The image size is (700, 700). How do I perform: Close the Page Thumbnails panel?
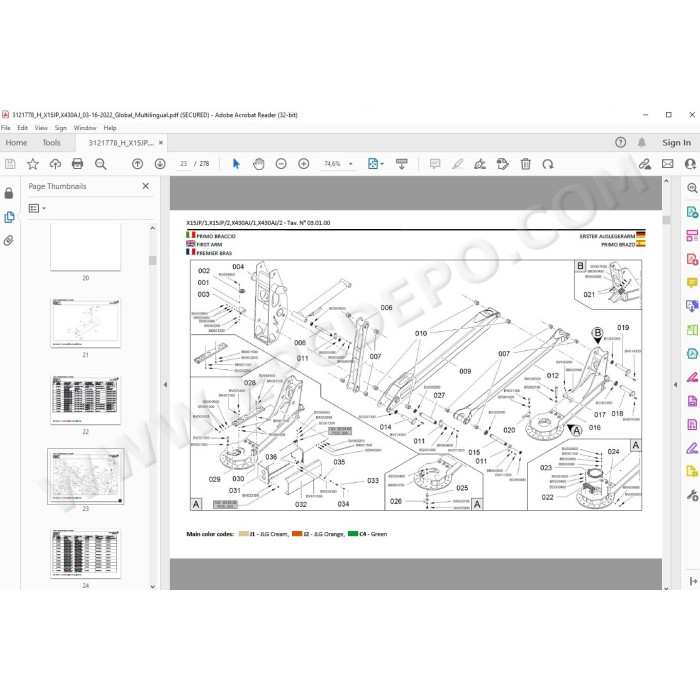[146, 186]
